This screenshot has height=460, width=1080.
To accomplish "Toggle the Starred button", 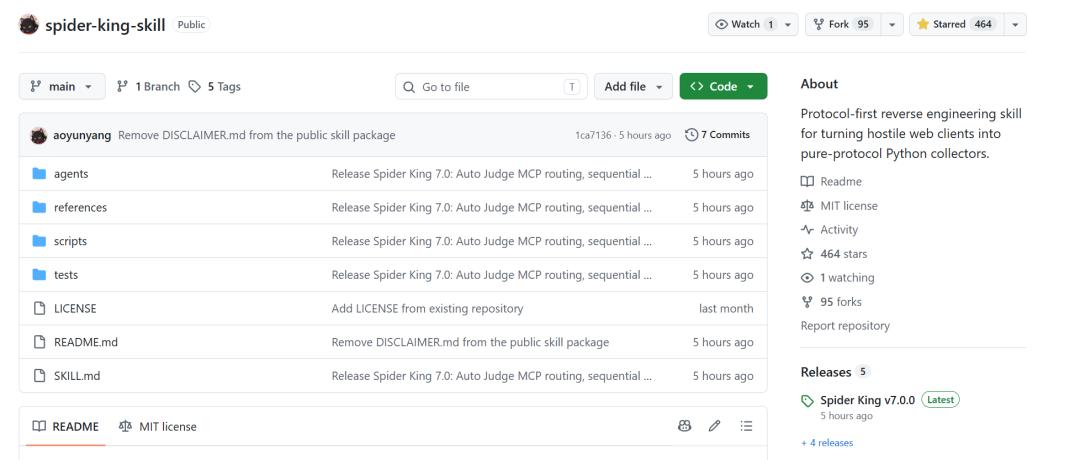I will (957, 24).
